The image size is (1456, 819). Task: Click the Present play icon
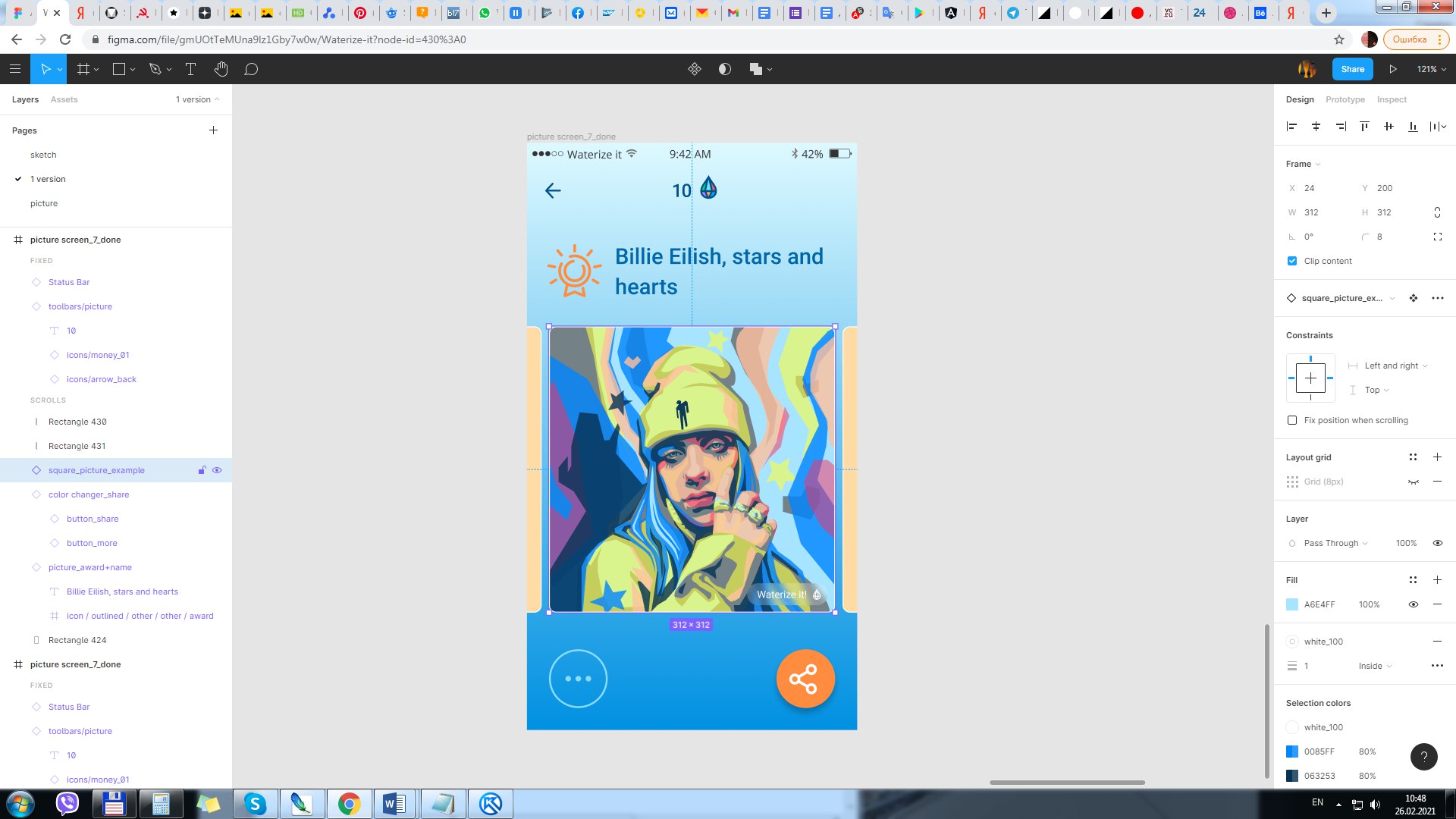tap(1393, 69)
